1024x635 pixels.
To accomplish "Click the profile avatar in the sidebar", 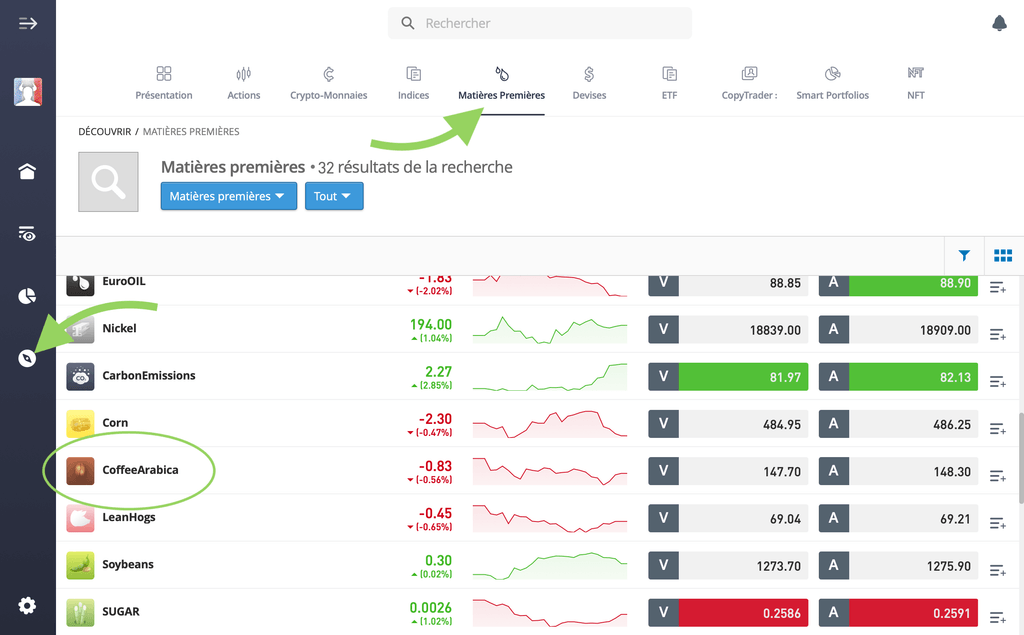I will (x=27, y=90).
